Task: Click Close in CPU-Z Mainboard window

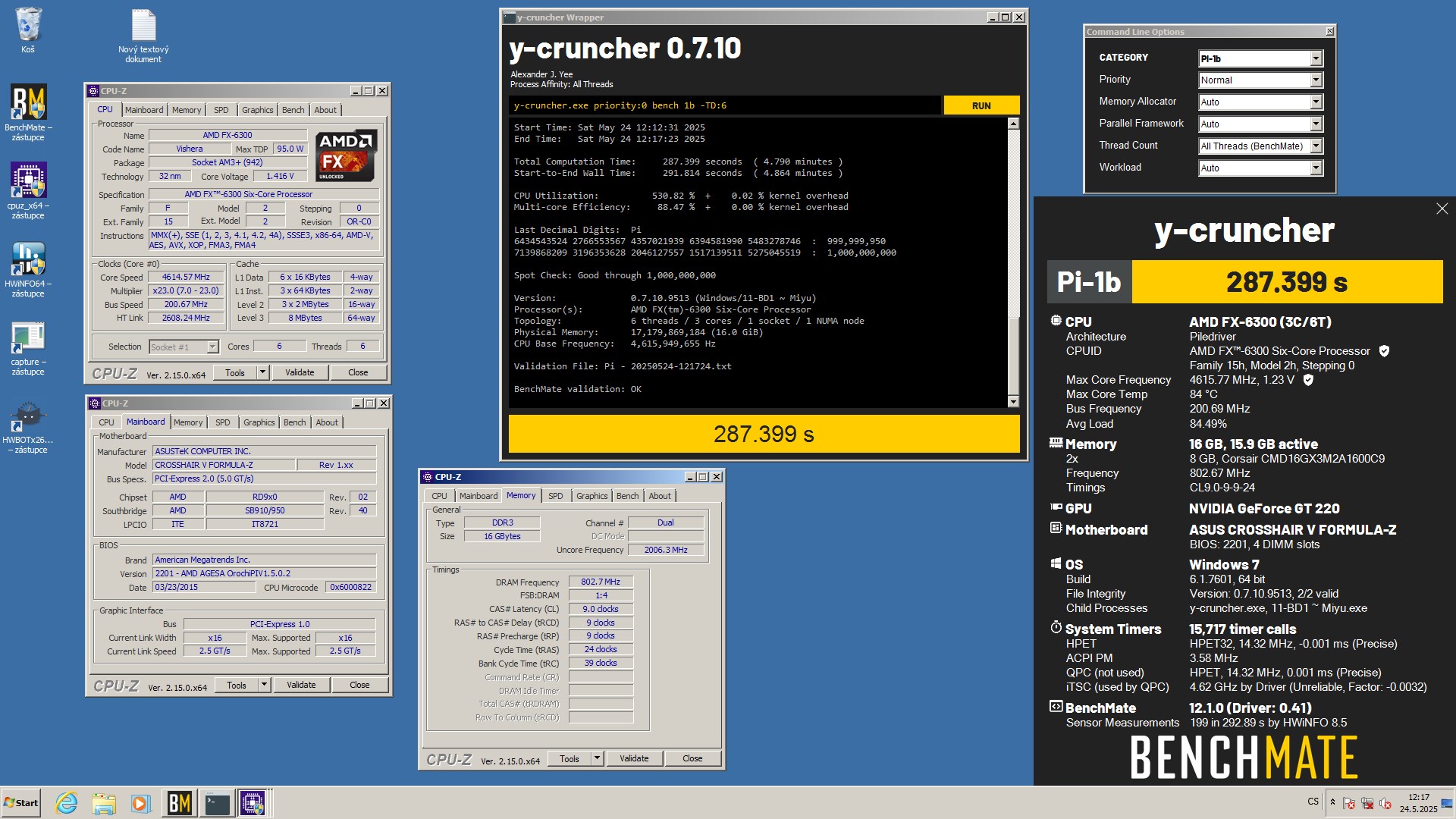Action: click(x=359, y=685)
